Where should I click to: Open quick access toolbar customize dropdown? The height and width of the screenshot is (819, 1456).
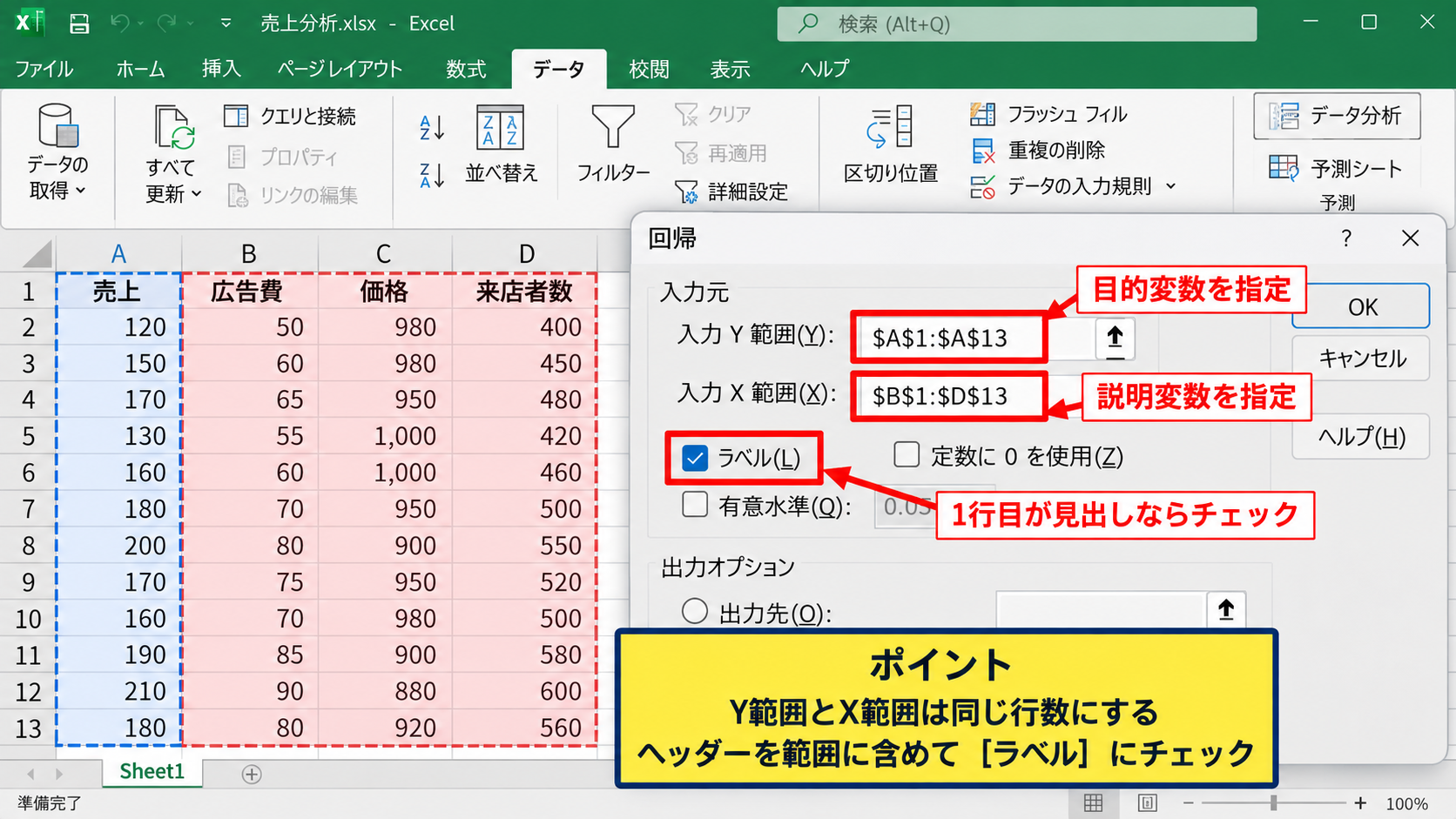[x=226, y=23]
